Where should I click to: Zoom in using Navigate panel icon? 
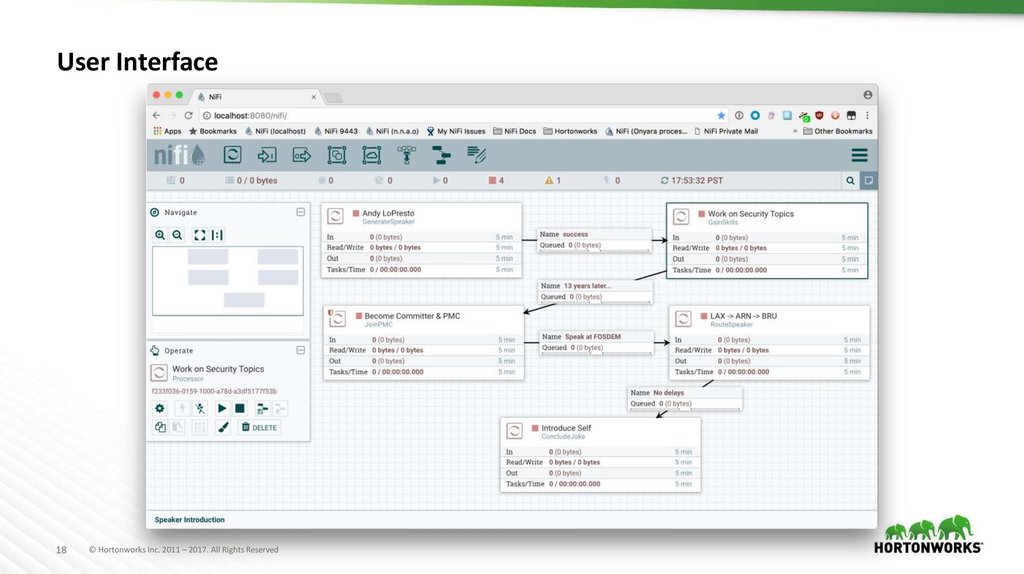(160, 235)
